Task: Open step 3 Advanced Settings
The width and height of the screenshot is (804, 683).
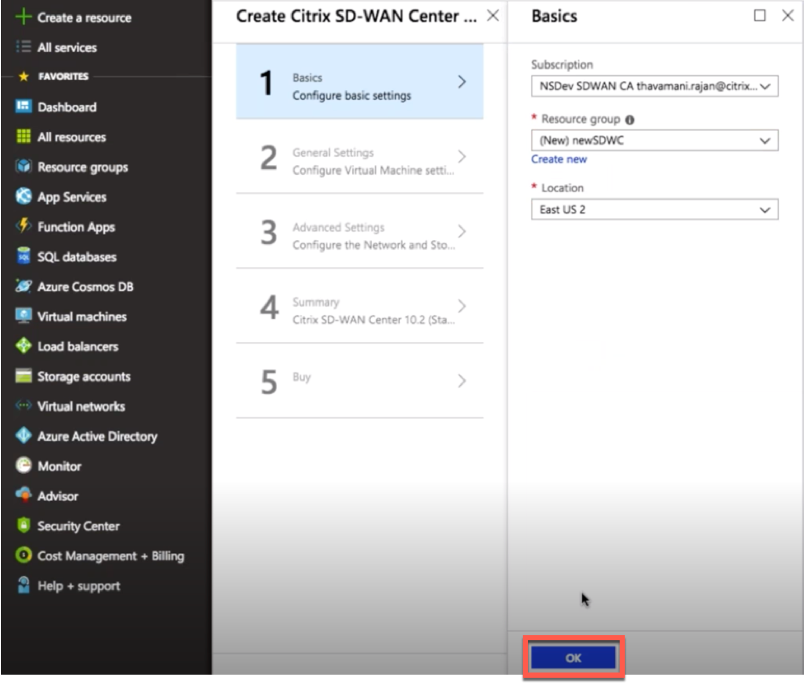Action: (x=359, y=232)
